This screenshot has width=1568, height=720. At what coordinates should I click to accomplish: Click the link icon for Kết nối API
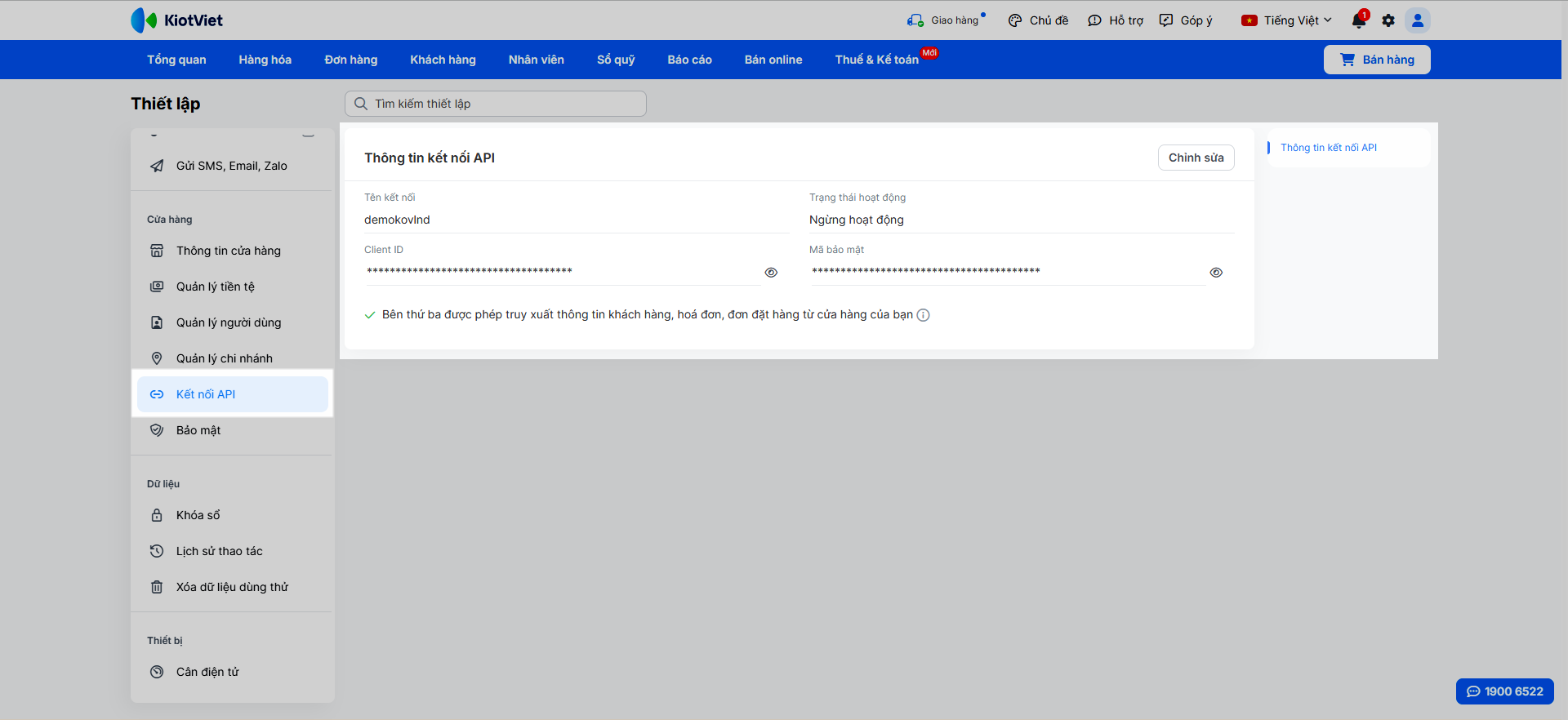point(157,394)
